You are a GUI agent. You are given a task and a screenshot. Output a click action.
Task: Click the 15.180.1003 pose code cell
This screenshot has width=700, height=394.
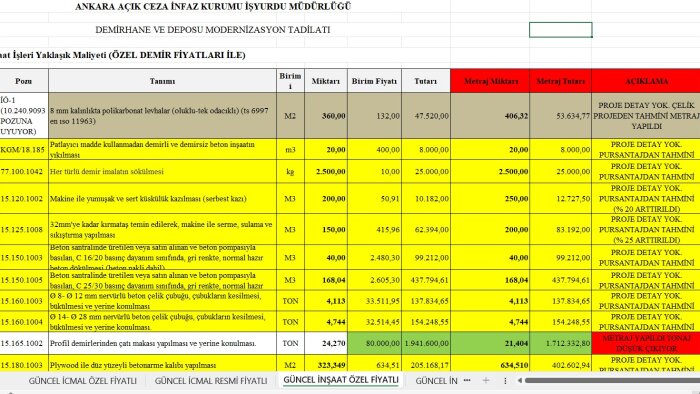[x=24, y=364]
